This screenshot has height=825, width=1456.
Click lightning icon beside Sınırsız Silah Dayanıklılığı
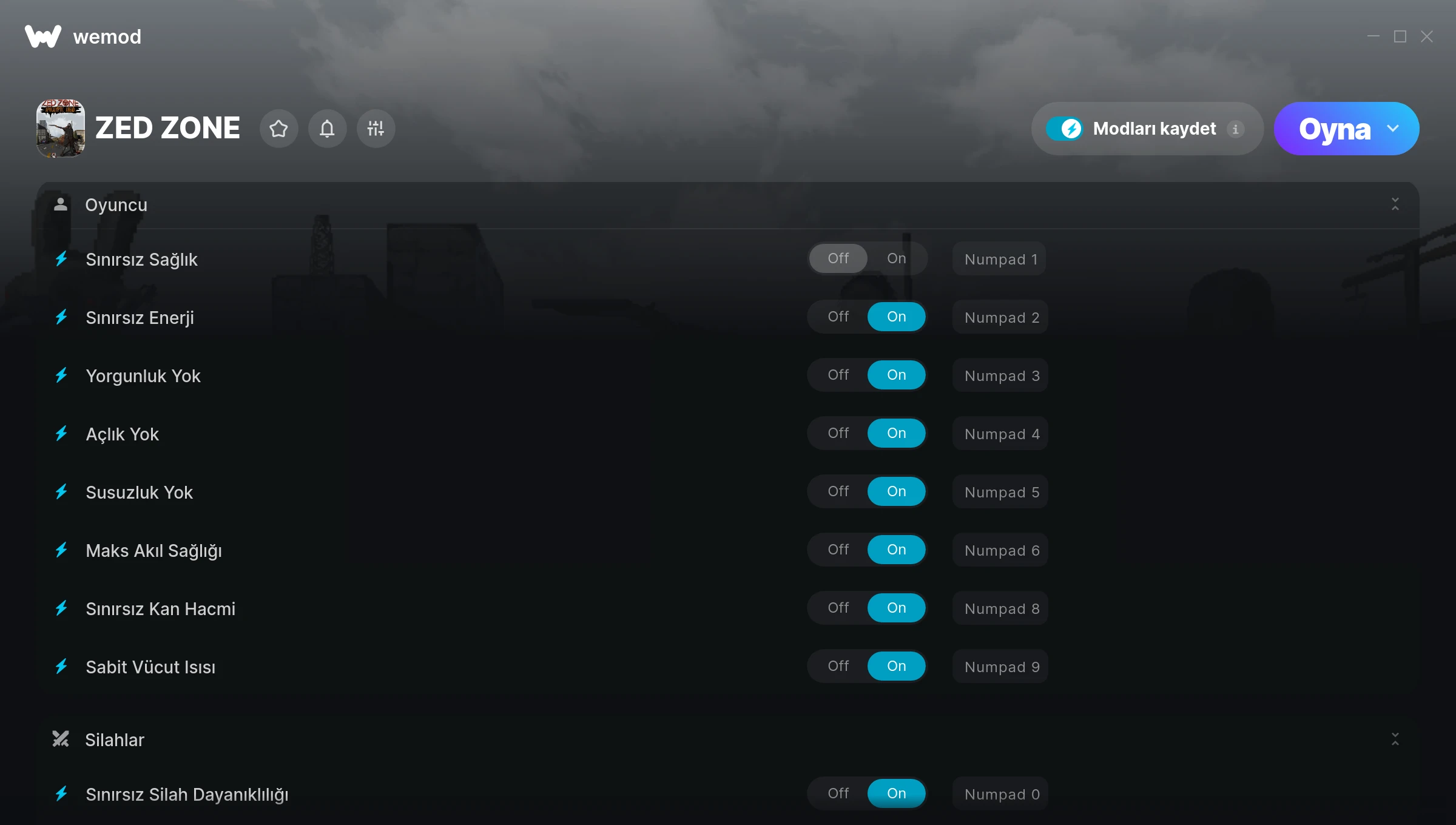tap(61, 794)
